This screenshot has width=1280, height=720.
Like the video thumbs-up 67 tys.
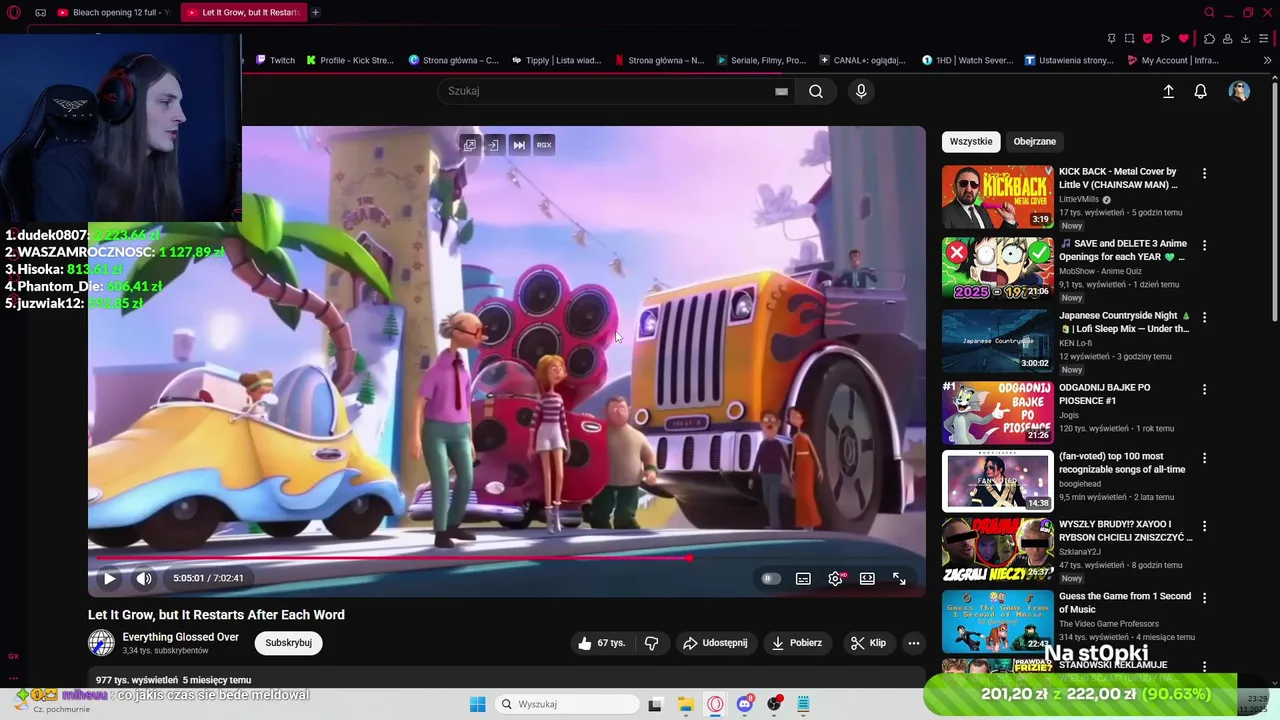(x=601, y=643)
